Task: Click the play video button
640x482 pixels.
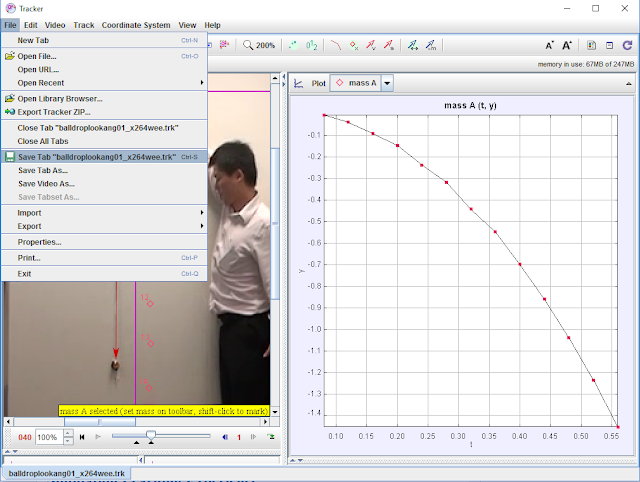Action: pyautogui.click(x=98, y=437)
